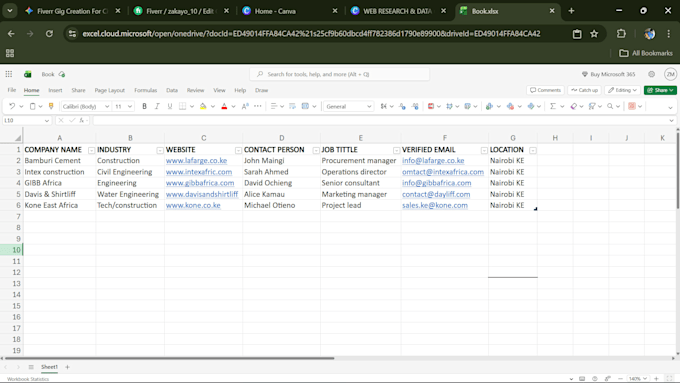The height and width of the screenshot is (383, 680).
Task: Open the settings gear icon
Action: tap(651, 74)
